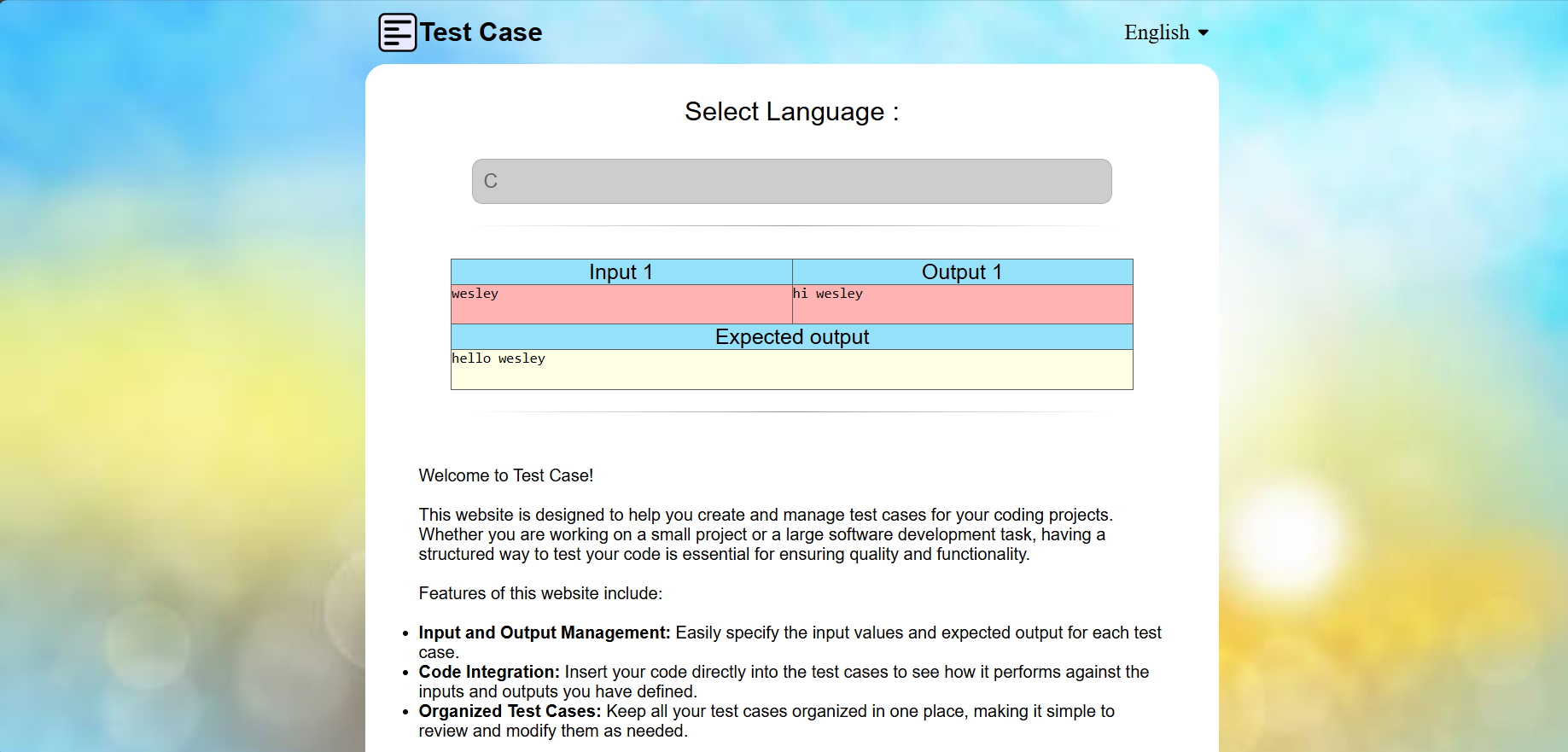Screen dimensions: 1568x752
Task: Click the caret arrow beside English
Action: click(x=1204, y=33)
